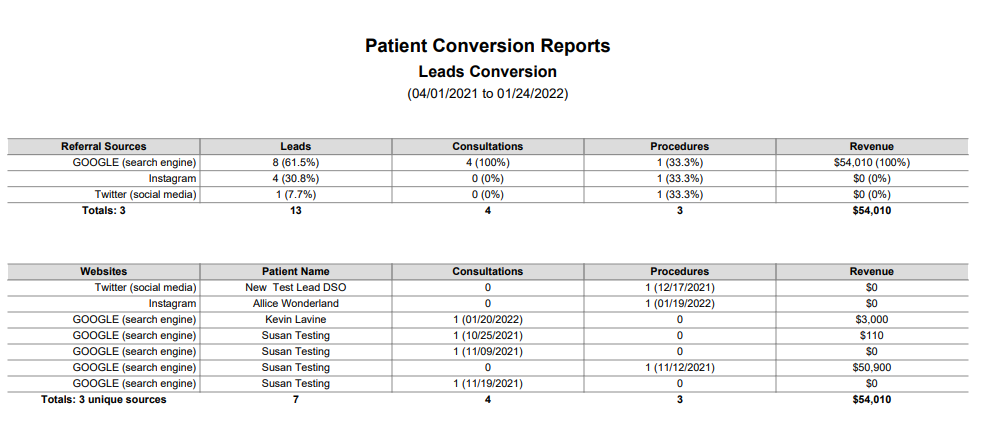Click the Leads column header

tap(296, 146)
